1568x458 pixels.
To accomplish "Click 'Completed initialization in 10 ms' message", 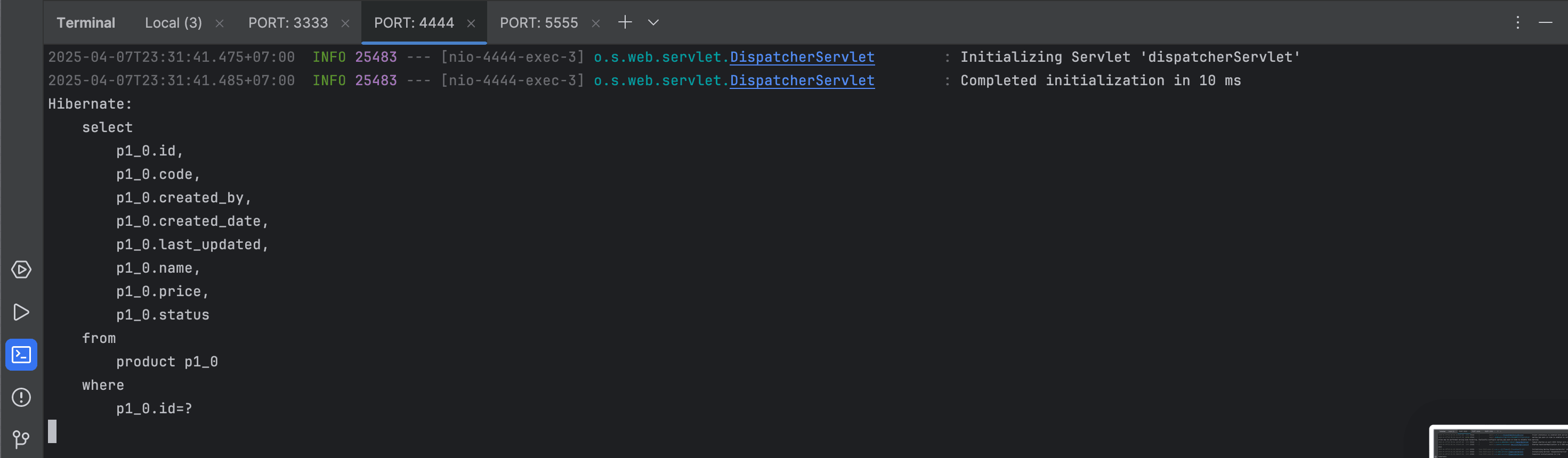I will click(1101, 80).
